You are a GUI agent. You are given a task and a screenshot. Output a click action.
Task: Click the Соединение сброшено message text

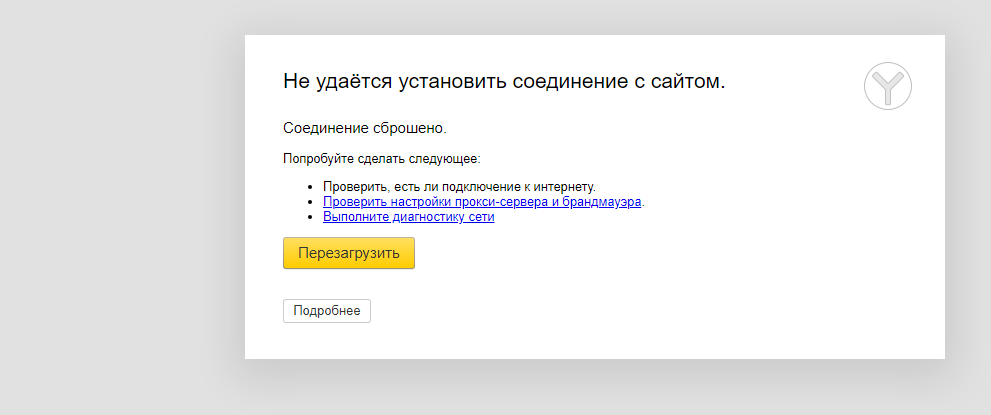(x=365, y=128)
